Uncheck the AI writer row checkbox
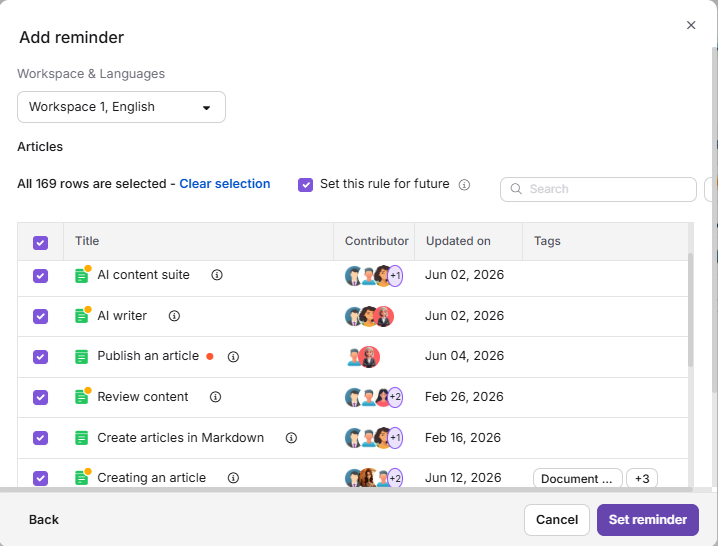 (40, 316)
